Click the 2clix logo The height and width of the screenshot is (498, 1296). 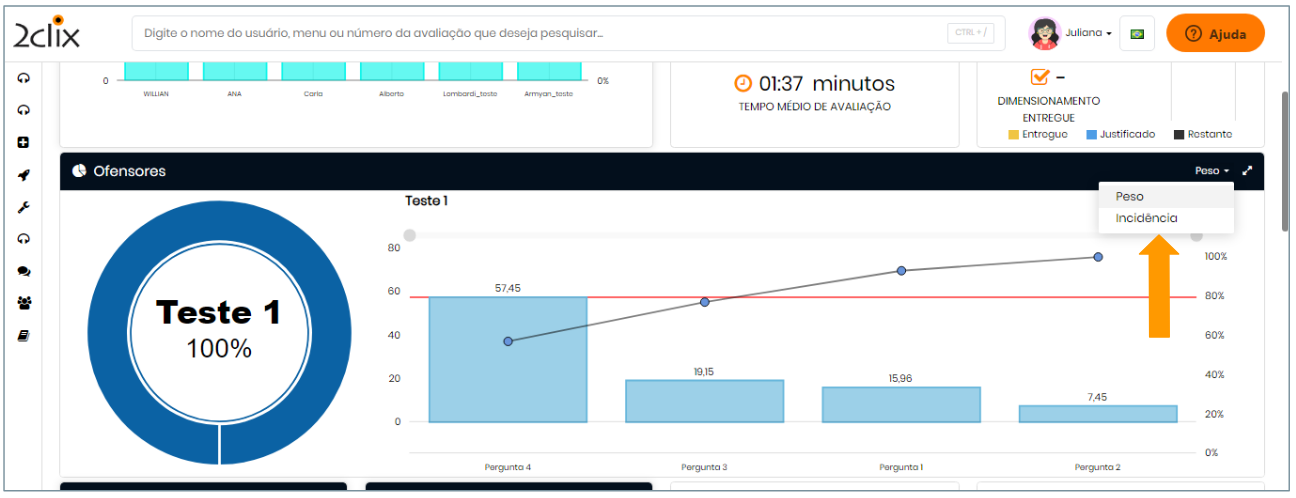point(47,33)
